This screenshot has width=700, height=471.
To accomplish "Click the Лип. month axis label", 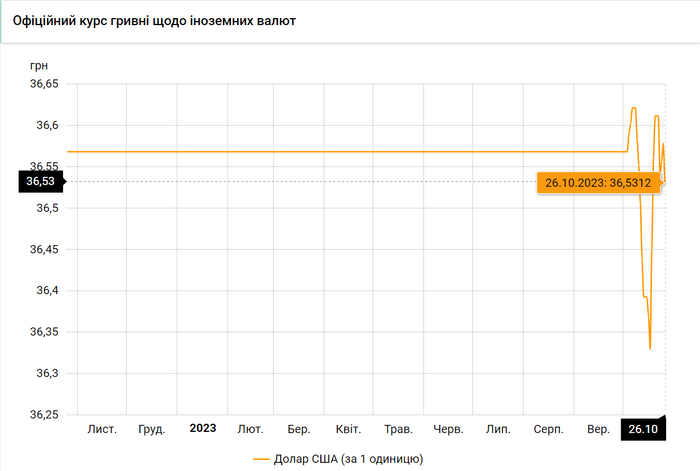I will click(498, 429).
